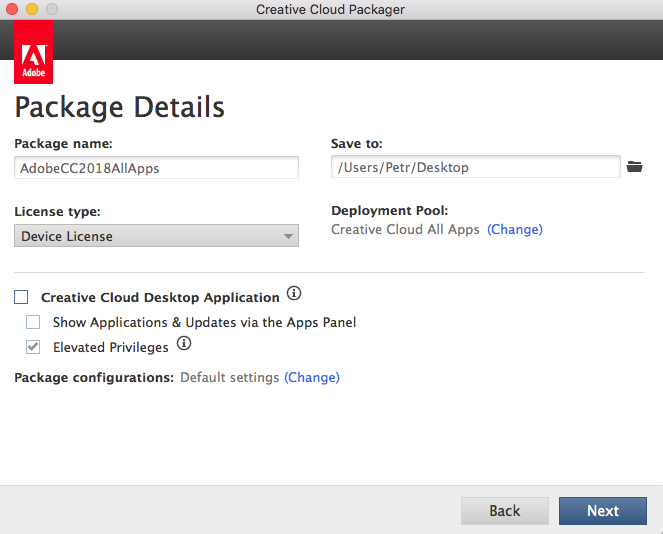Focus the Package name text field
The image size is (663, 534).
(156, 168)
